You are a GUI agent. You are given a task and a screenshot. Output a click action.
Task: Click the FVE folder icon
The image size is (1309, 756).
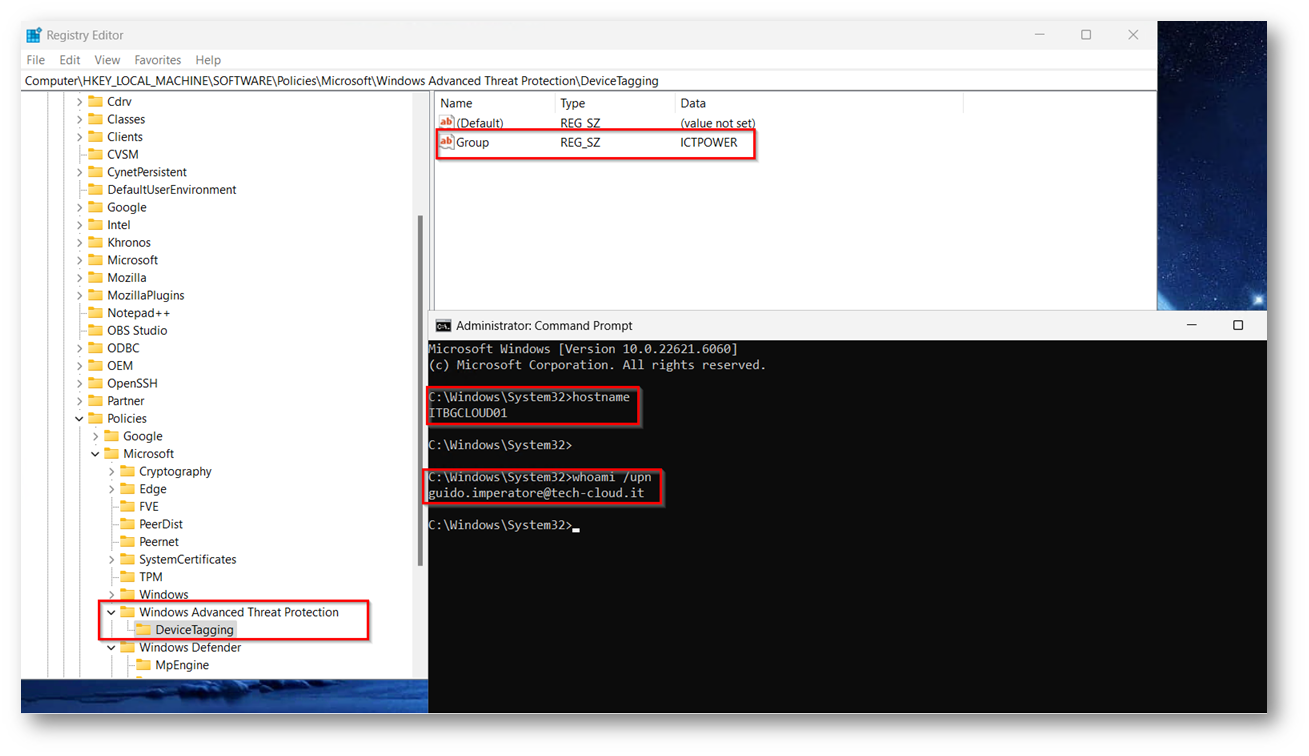coord(128,507)
